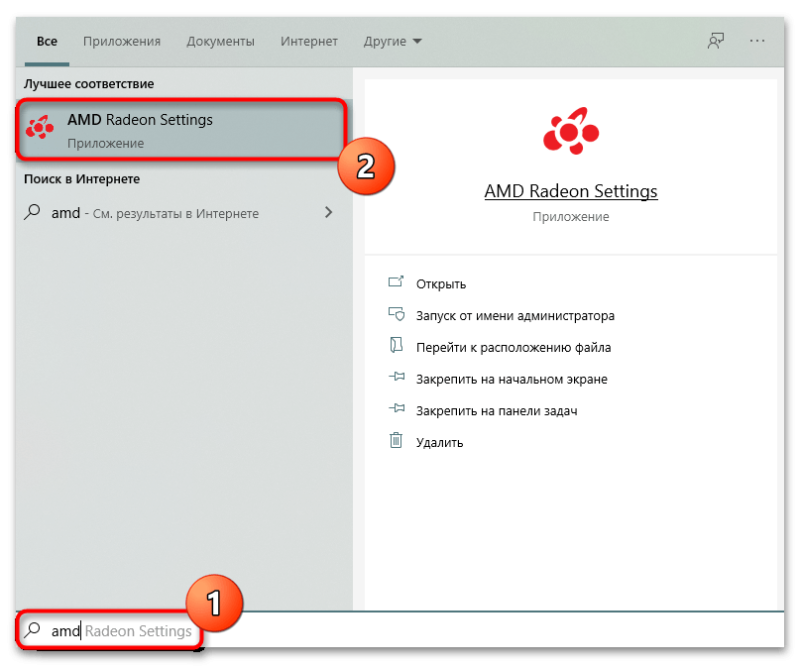Viewport: 800px width, 668px height.
Task: Choose Перейти к расположению файла
Action: [513, 348]
